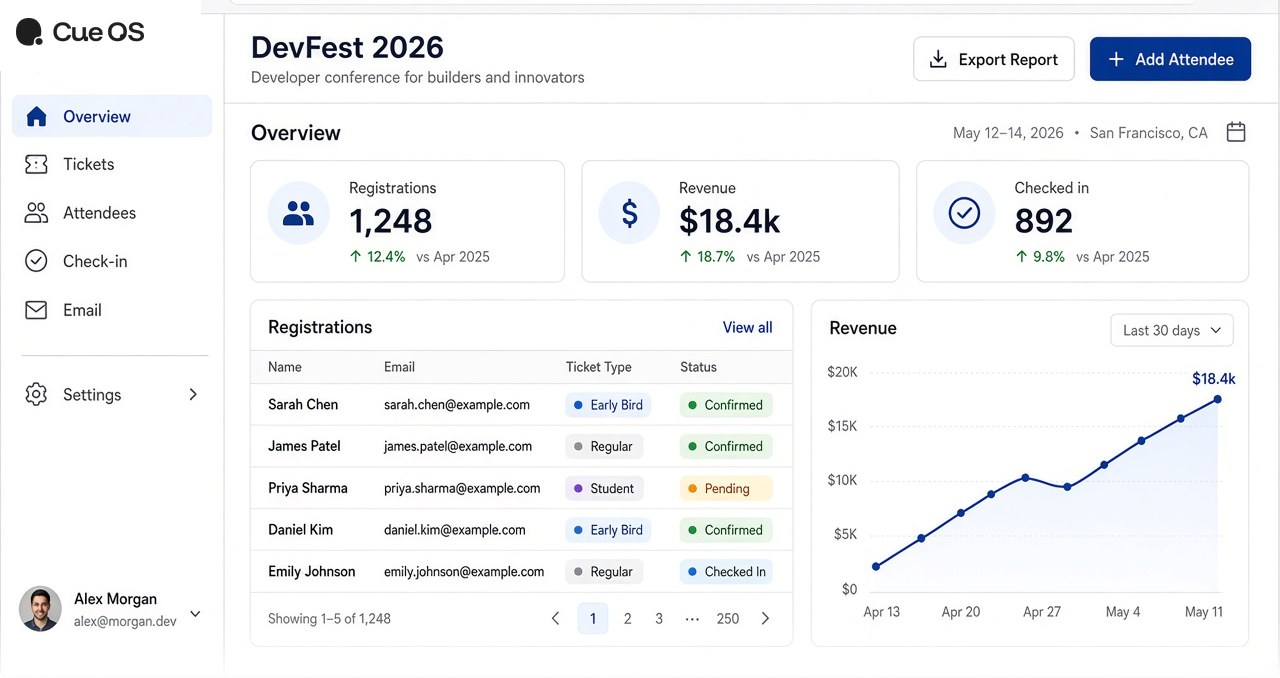The width and height of the screenshot is (1280, 678).
Task: Select the Sarah Chen name cell
Action: [x=303, y=405]
